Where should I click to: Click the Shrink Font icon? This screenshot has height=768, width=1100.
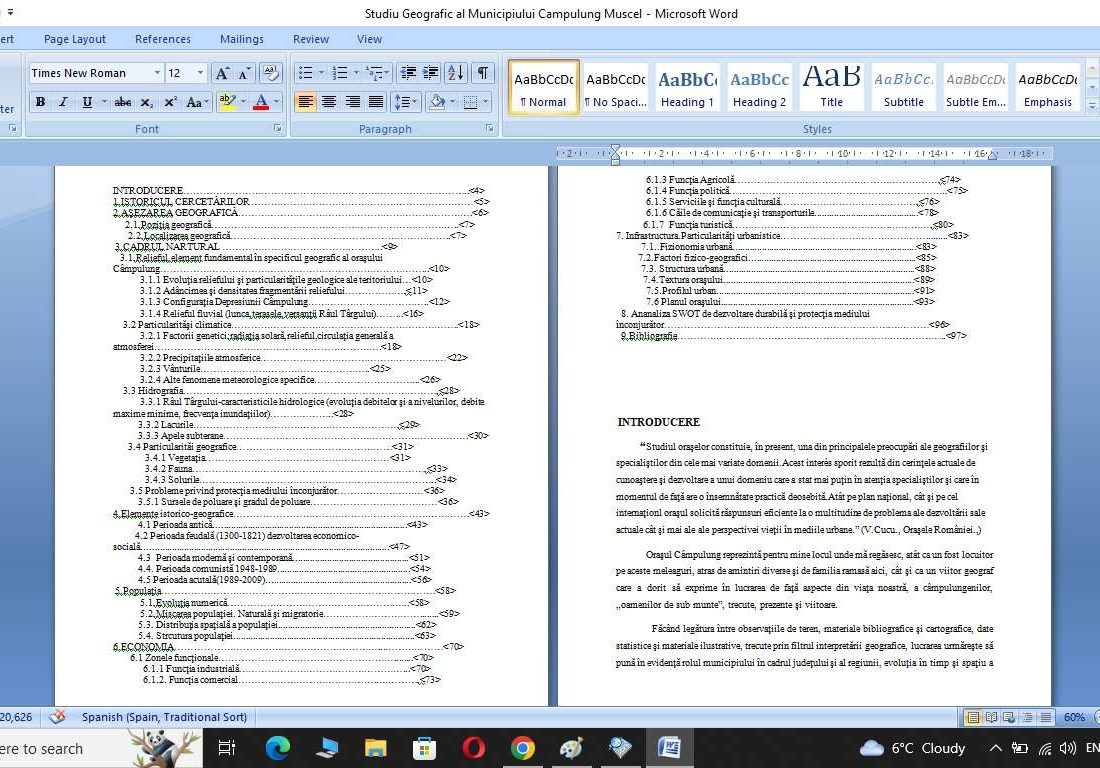click(243, 73)
